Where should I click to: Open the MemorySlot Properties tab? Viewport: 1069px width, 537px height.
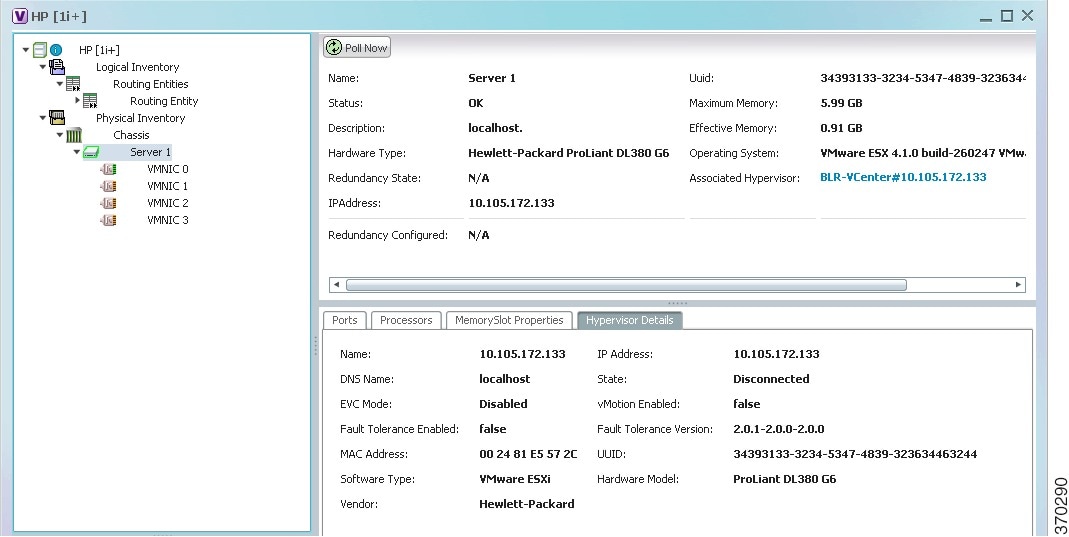(x=509, y=320)
